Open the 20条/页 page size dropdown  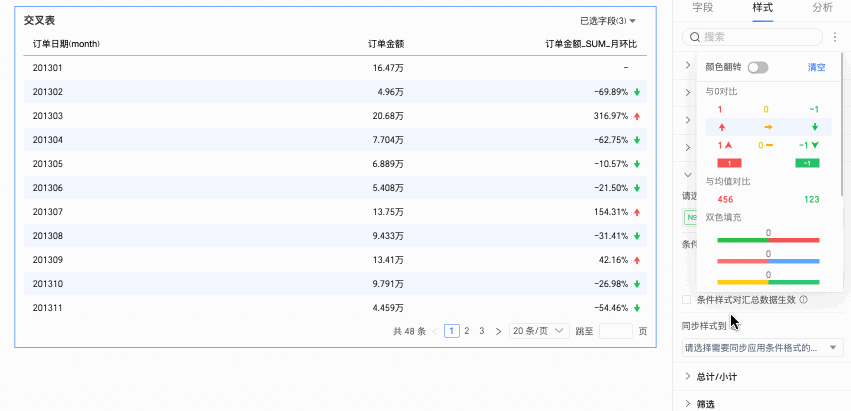point(539,331)
